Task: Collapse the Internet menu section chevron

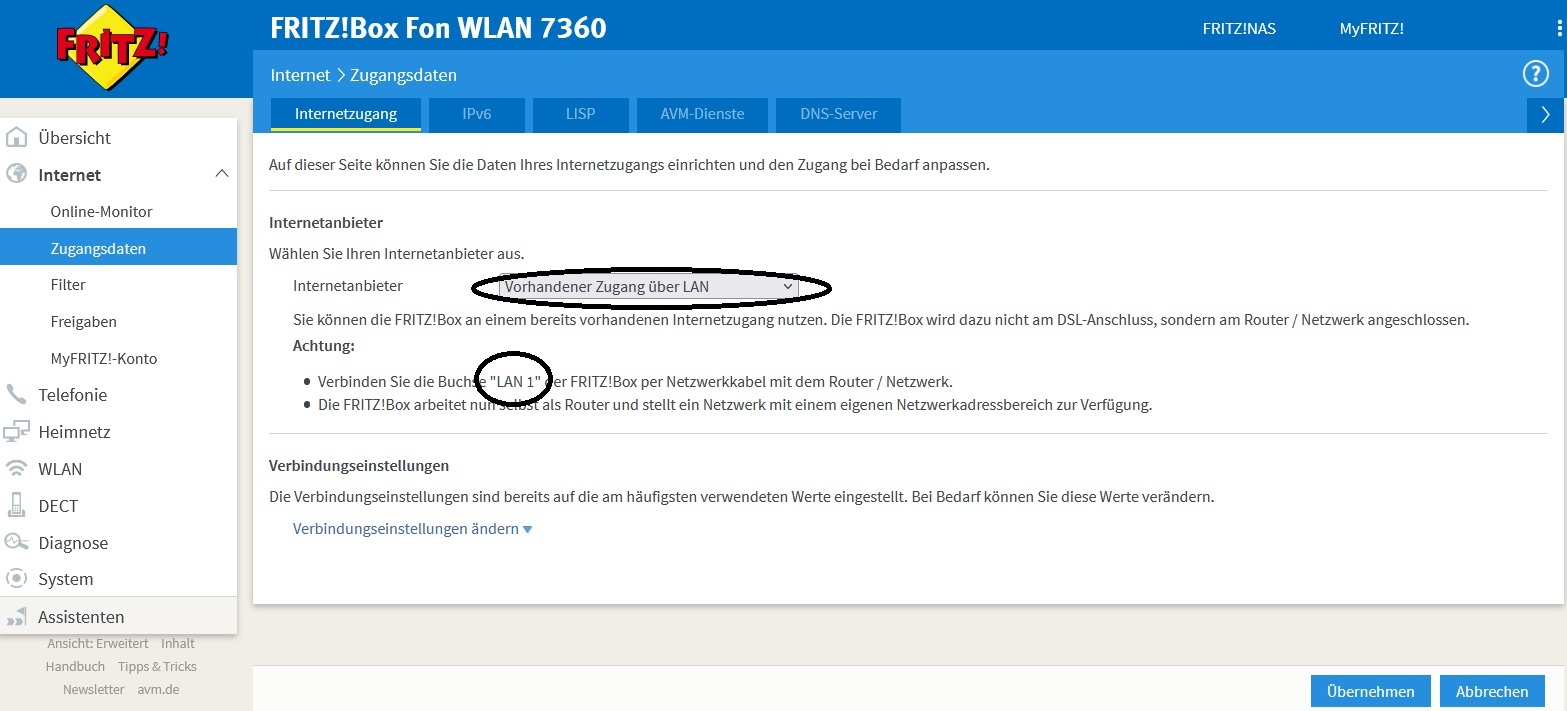Action: click(x=222, y=174)
